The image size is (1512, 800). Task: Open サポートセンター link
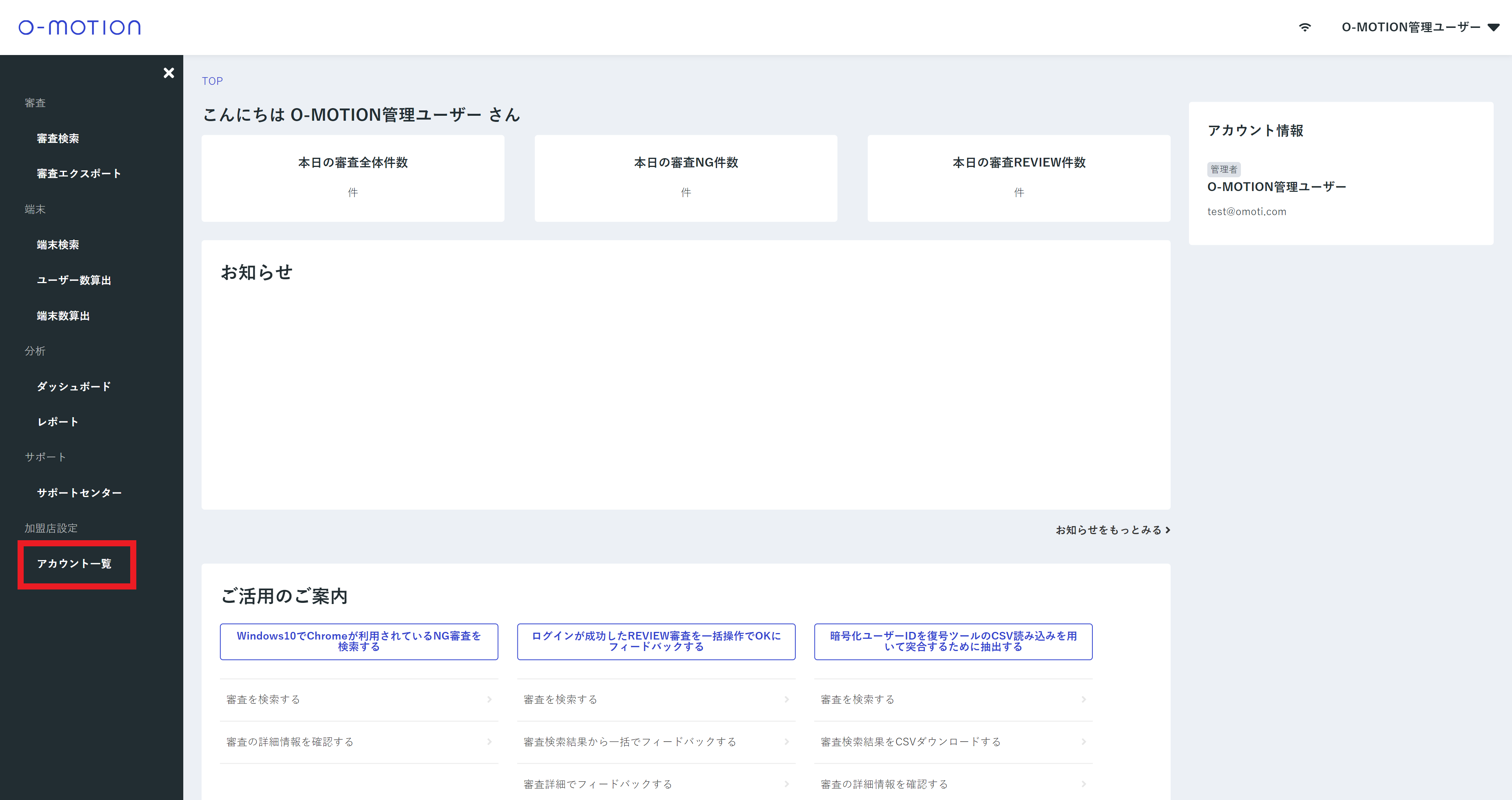click(79, 493)
